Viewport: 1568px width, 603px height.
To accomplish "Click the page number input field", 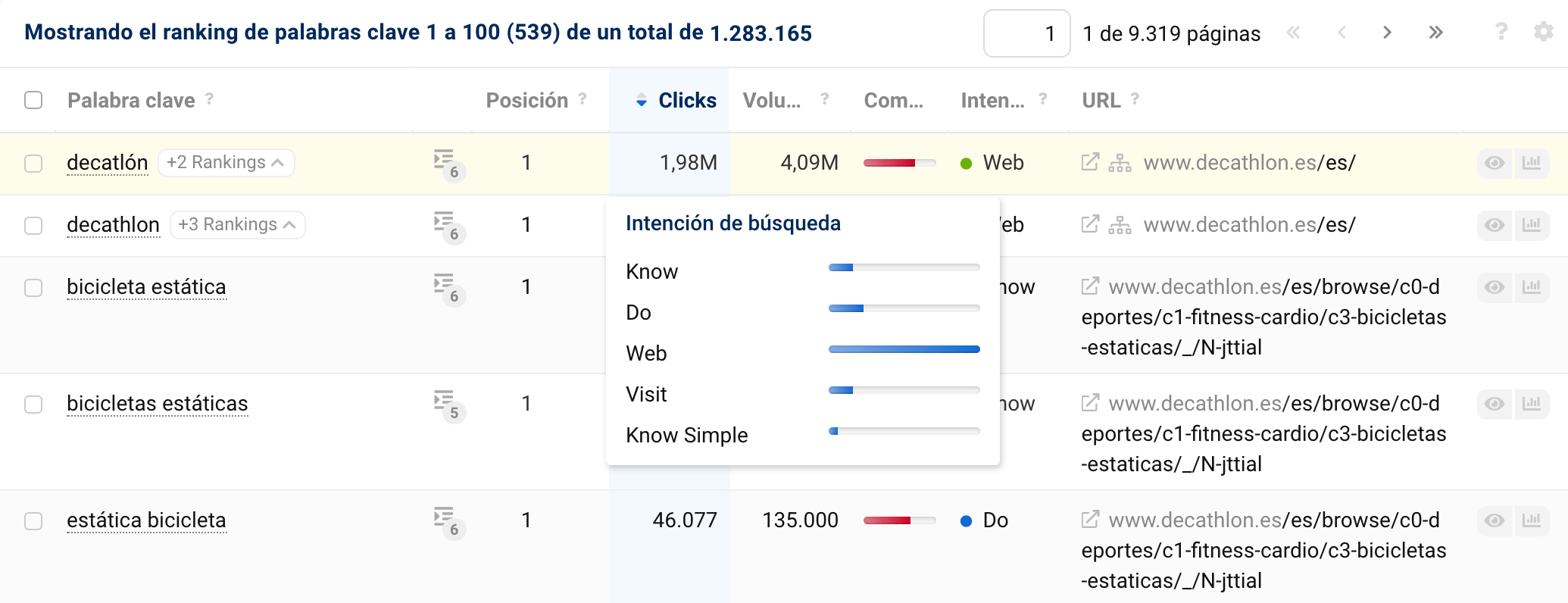I will 1026,33.
